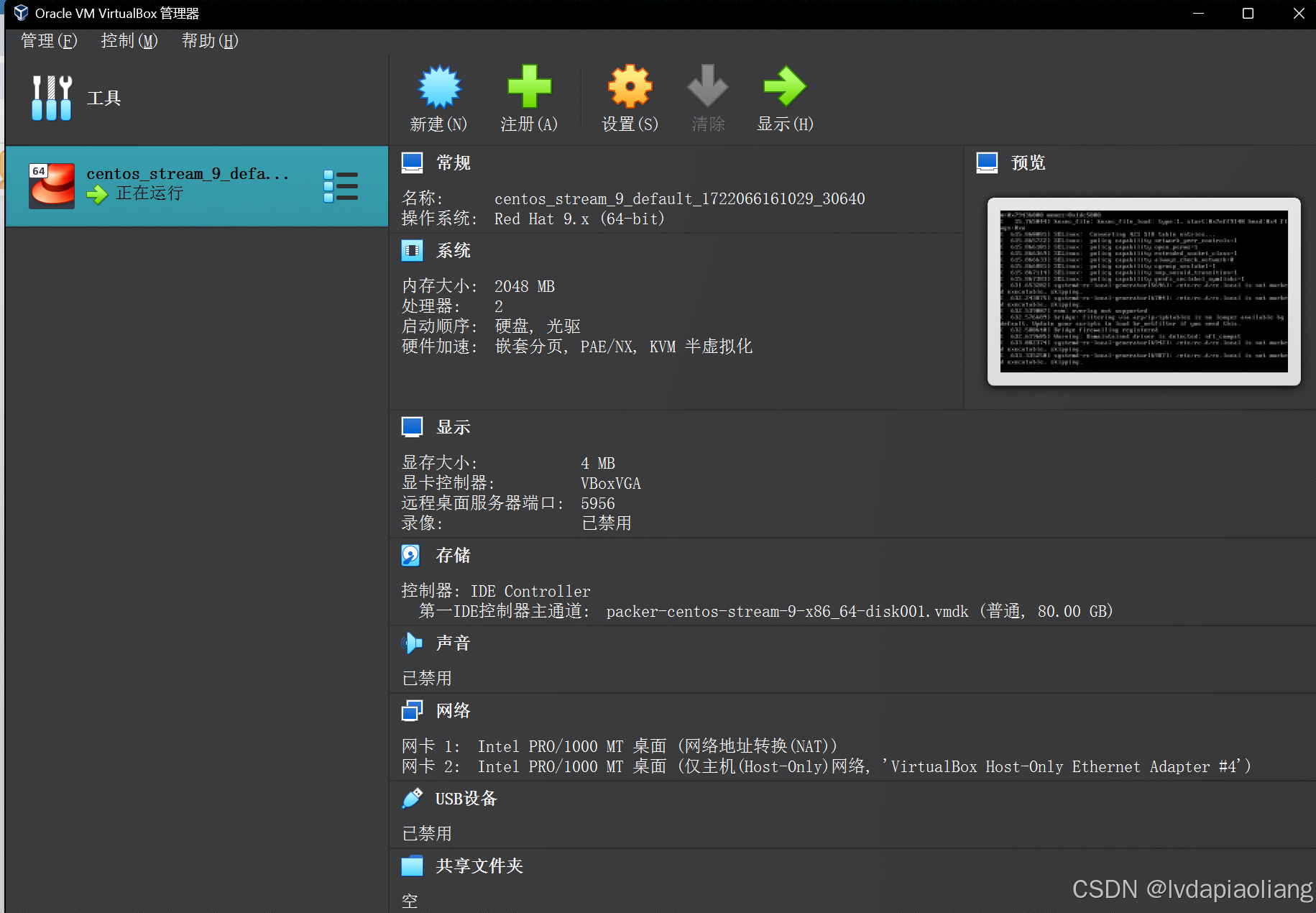Click the Audio (声音) speaker icon
1316x913 pixels.
click(412, 643)
